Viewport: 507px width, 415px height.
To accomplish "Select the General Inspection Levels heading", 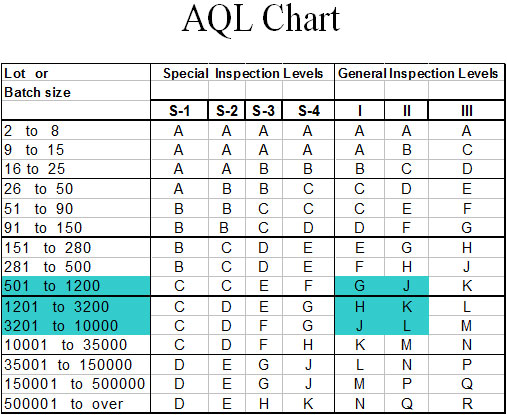I will pyautogui.click(x=418, y=73).
